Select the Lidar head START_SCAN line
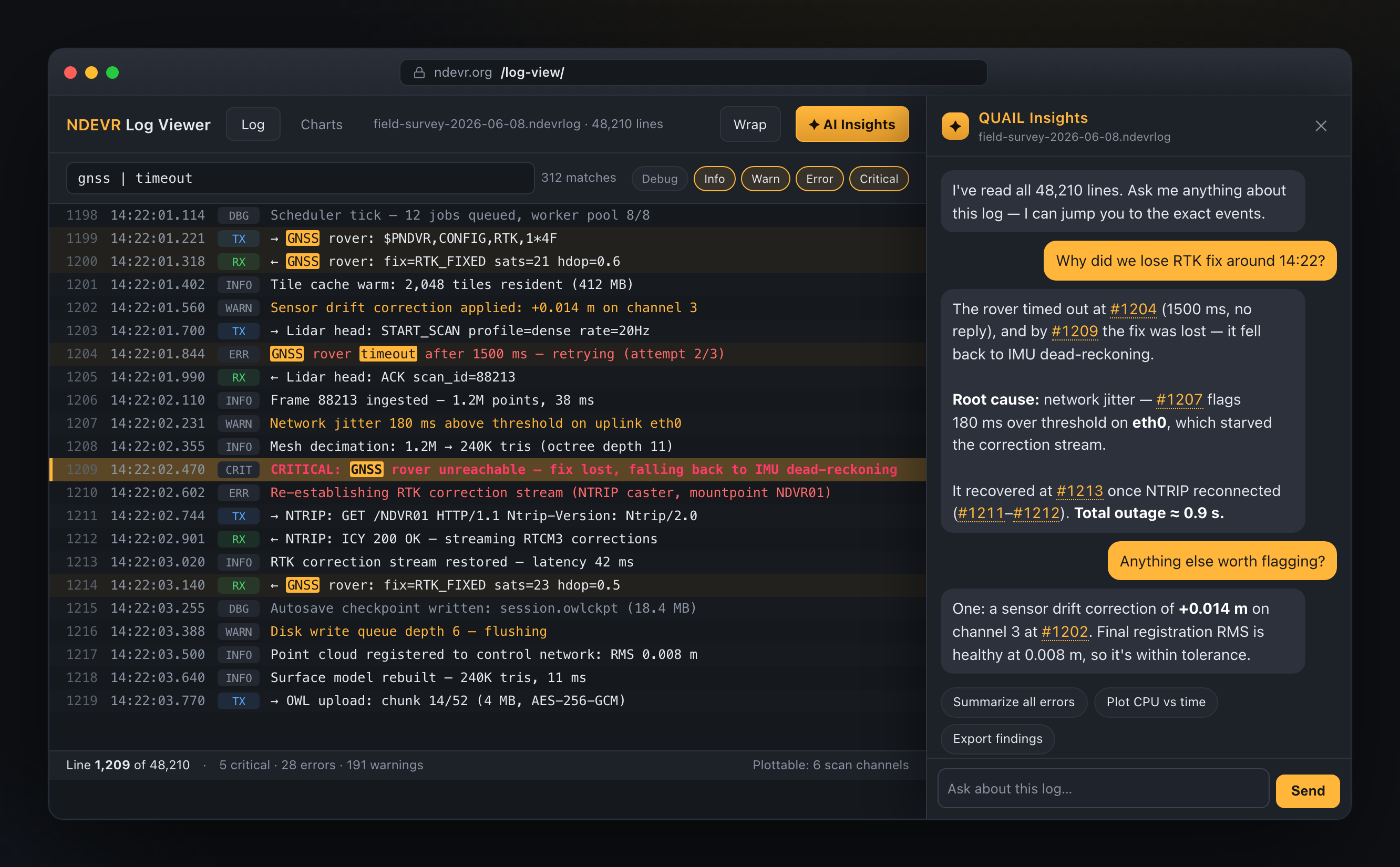The width and height of the screenshot is (1400, 867). [487, 331]
